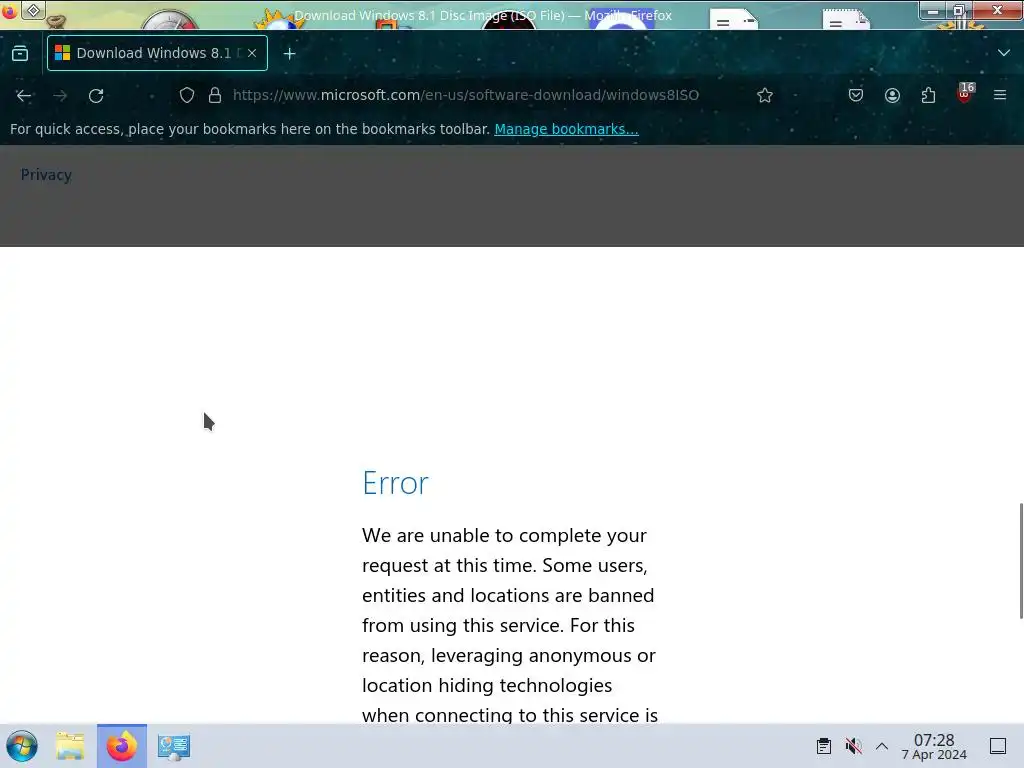
Task: Select the Error heading text
Action: 395,483
